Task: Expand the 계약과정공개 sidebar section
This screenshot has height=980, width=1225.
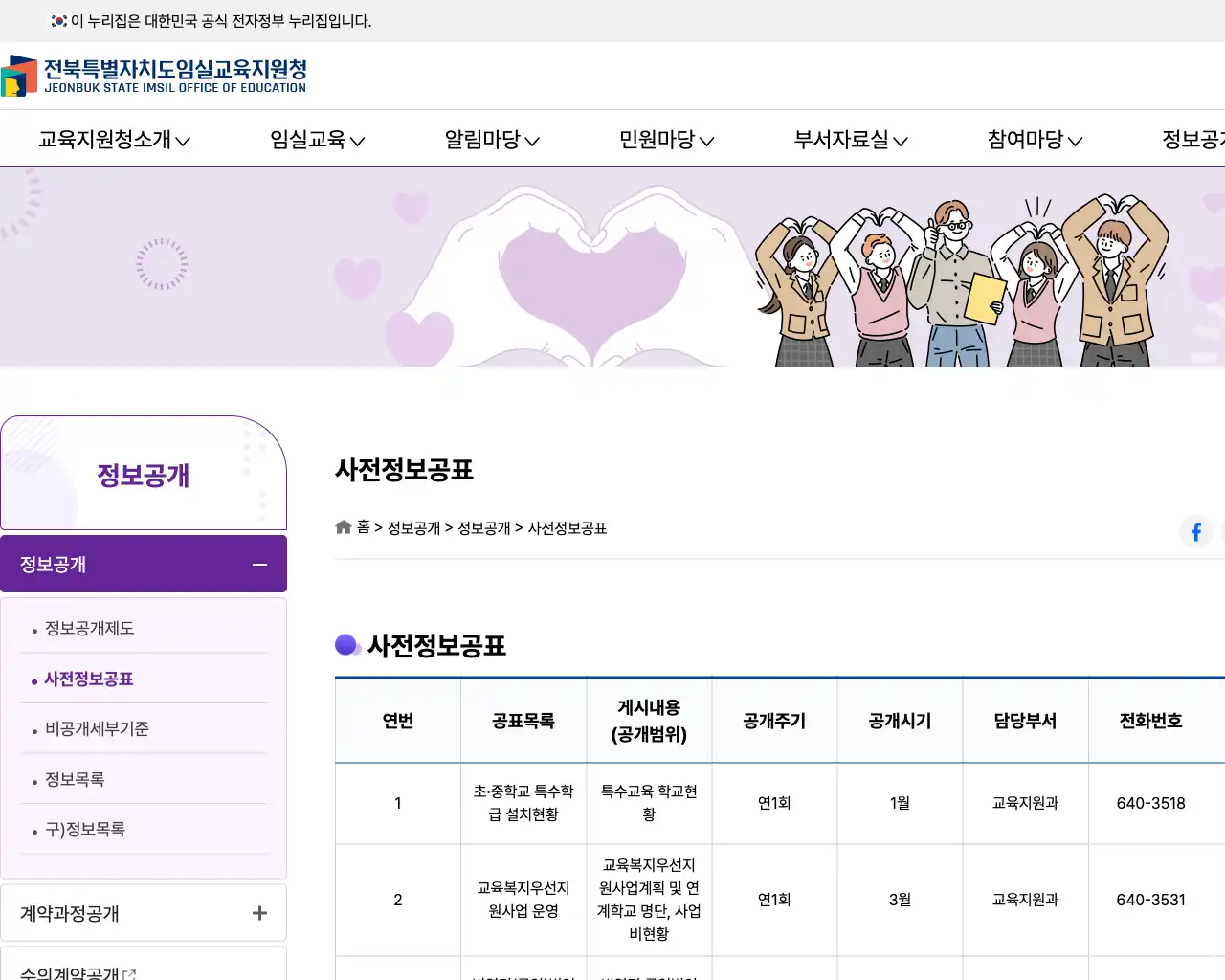Action: 258,913
